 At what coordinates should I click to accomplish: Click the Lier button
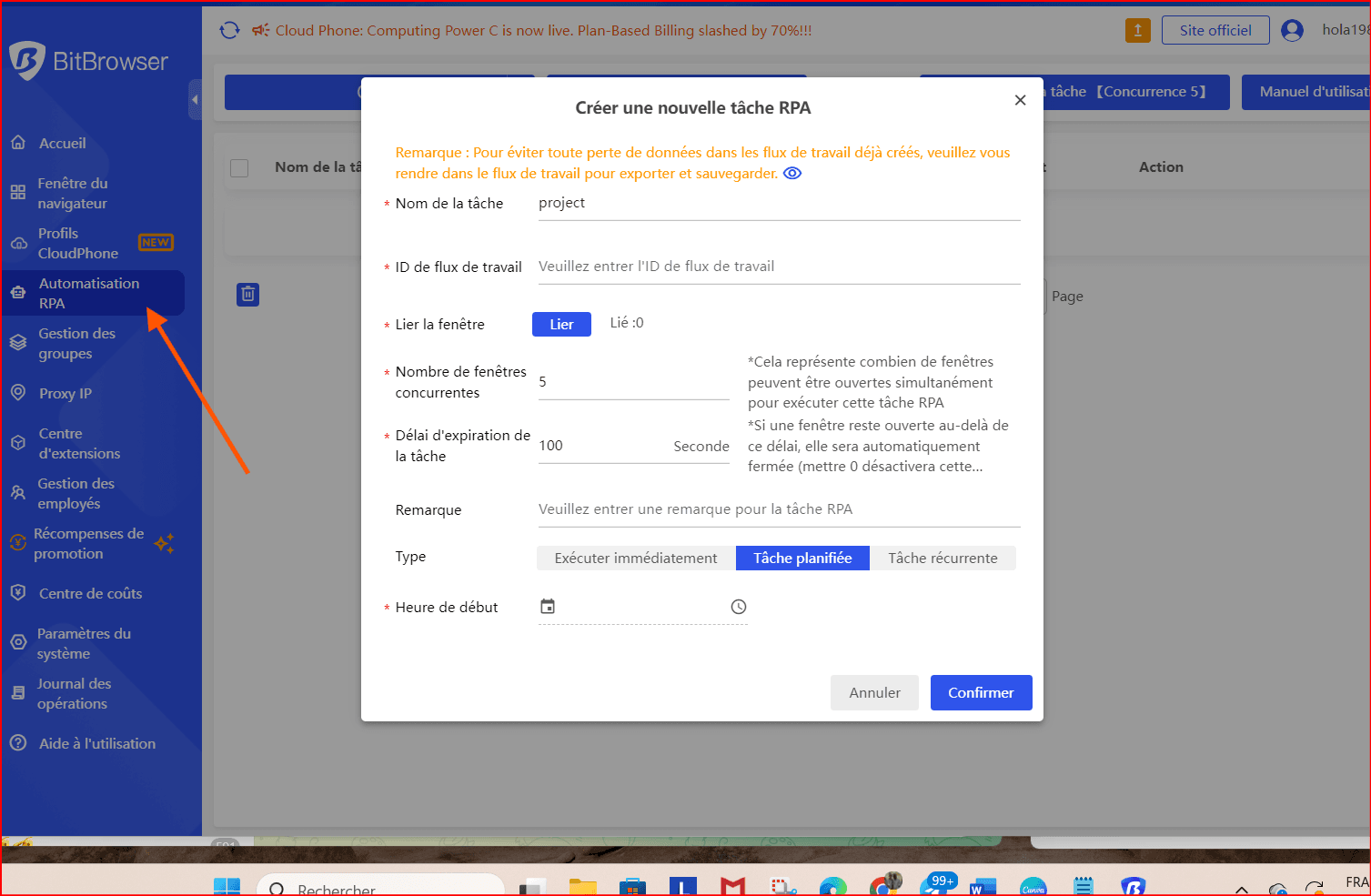click(561, 324)
